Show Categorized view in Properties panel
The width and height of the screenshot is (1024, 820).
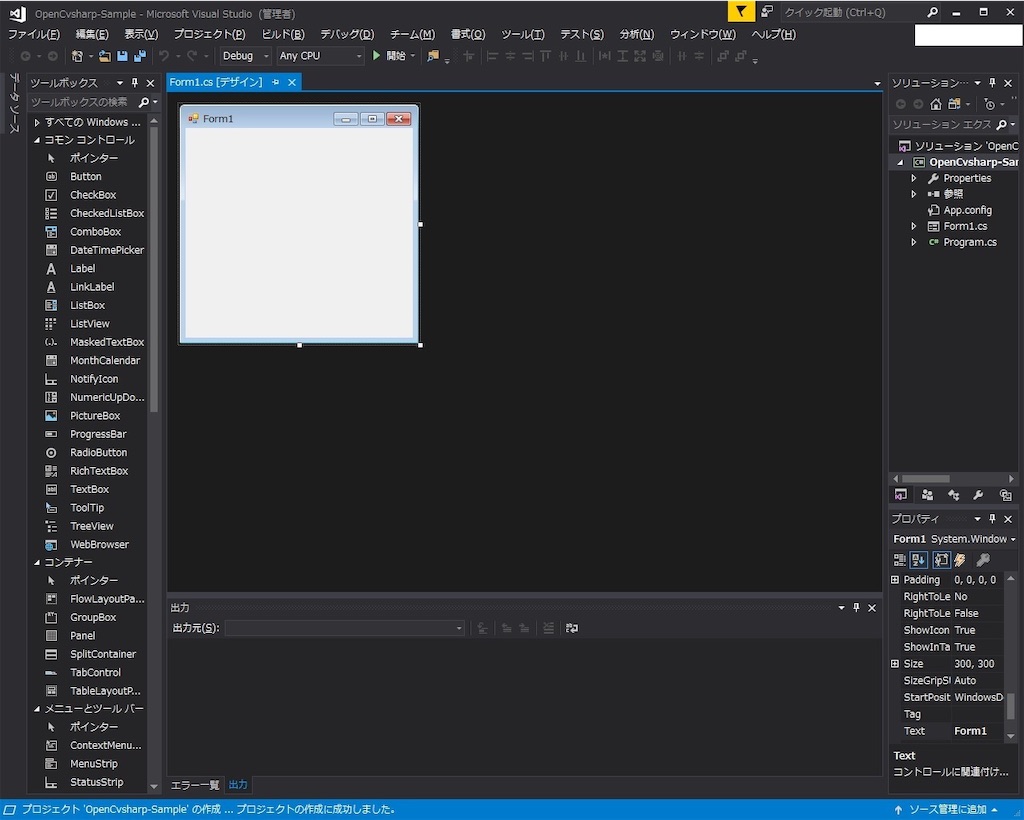tap(900, 560)
